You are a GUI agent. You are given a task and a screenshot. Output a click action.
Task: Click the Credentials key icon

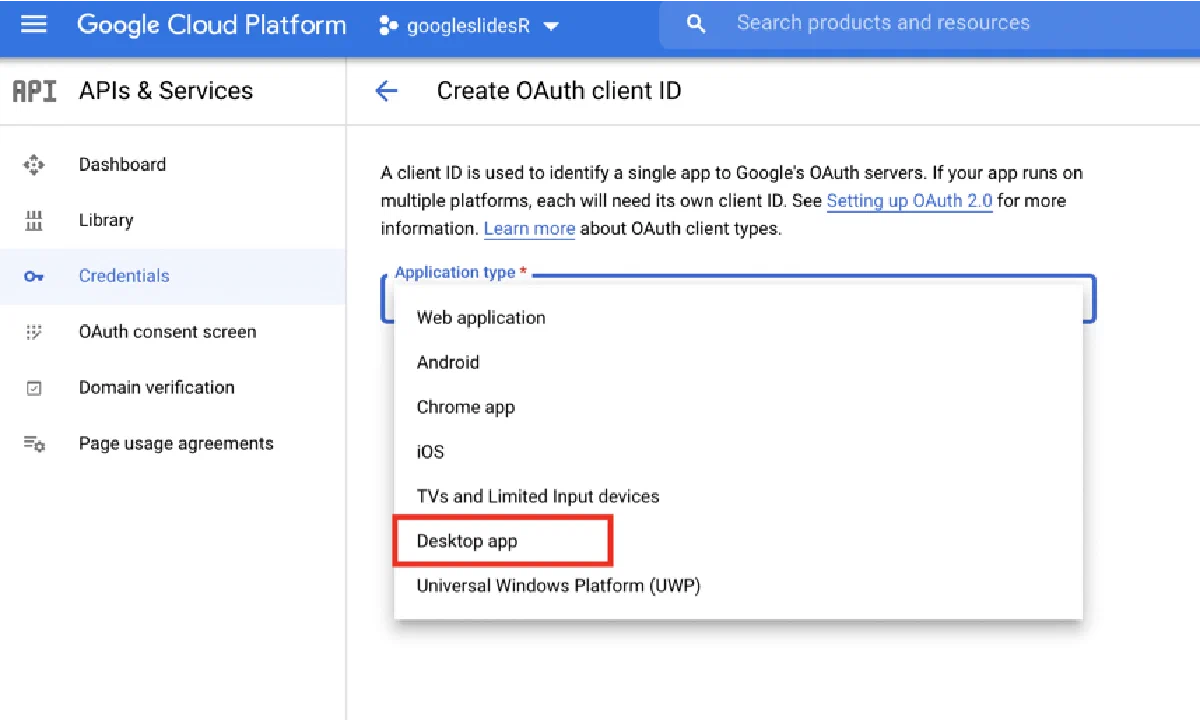[34, 277]
